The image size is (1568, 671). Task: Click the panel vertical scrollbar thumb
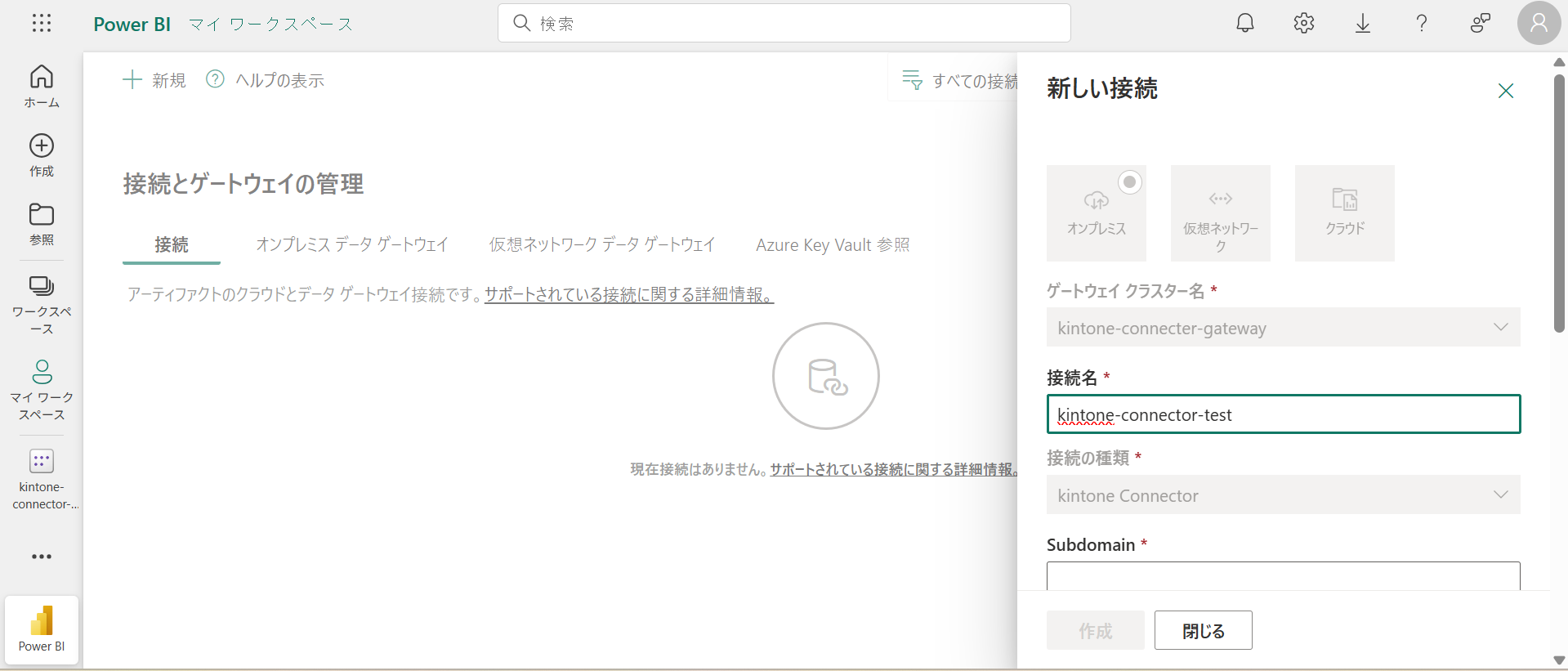pyautogui.click(x=1559, y=204)
